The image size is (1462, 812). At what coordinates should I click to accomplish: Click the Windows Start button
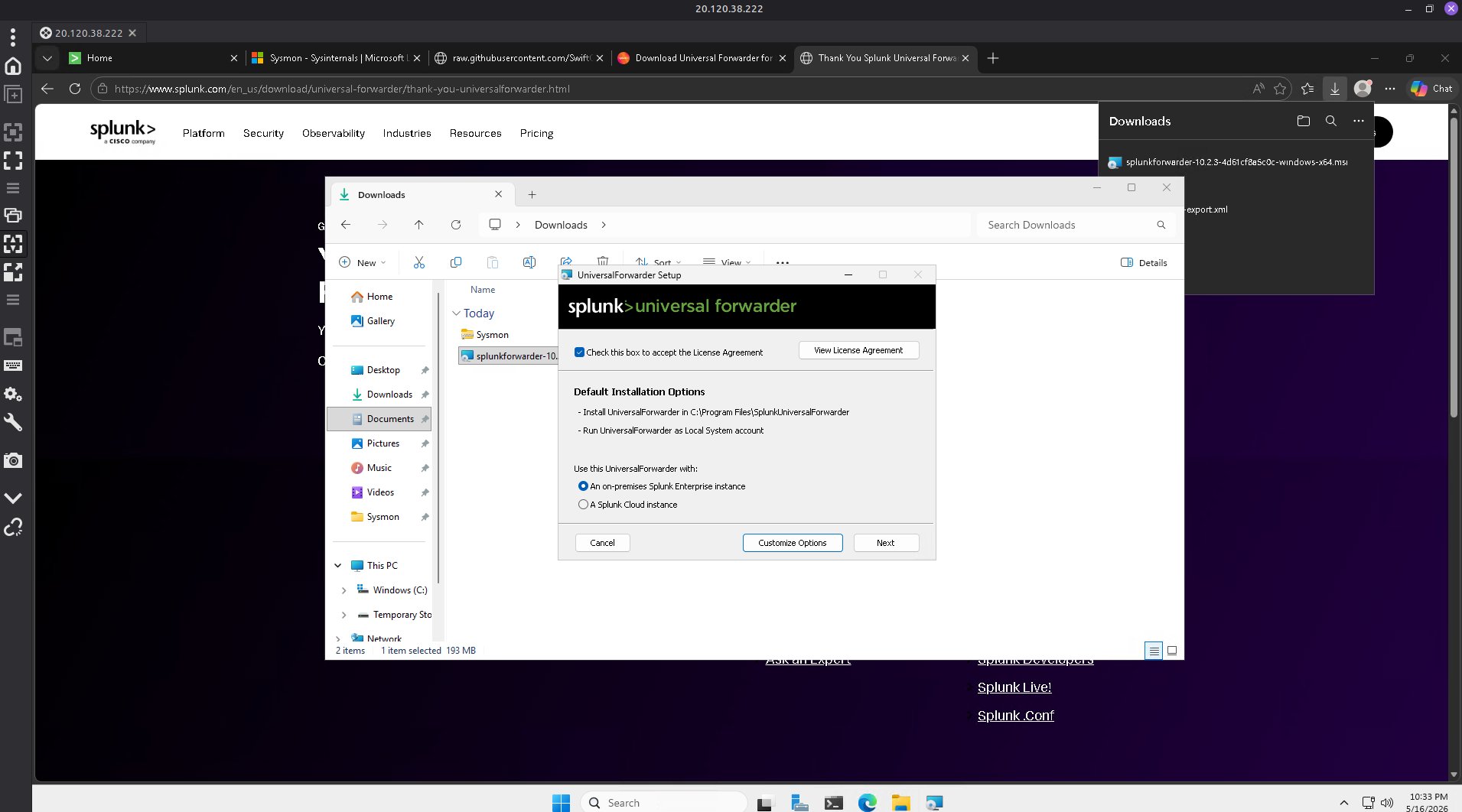click(561, 803)
